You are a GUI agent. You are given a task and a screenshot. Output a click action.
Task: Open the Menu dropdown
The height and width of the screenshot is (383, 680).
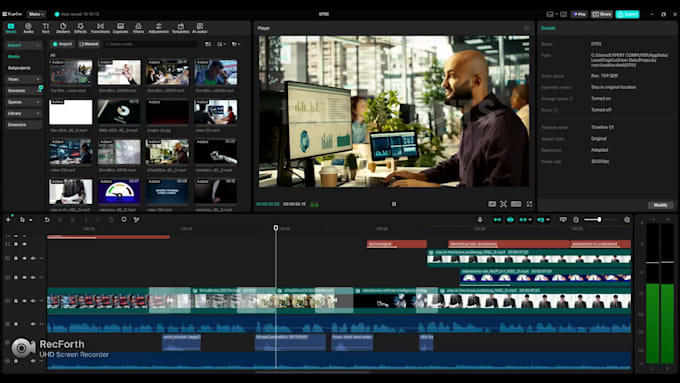coord(36,14)
